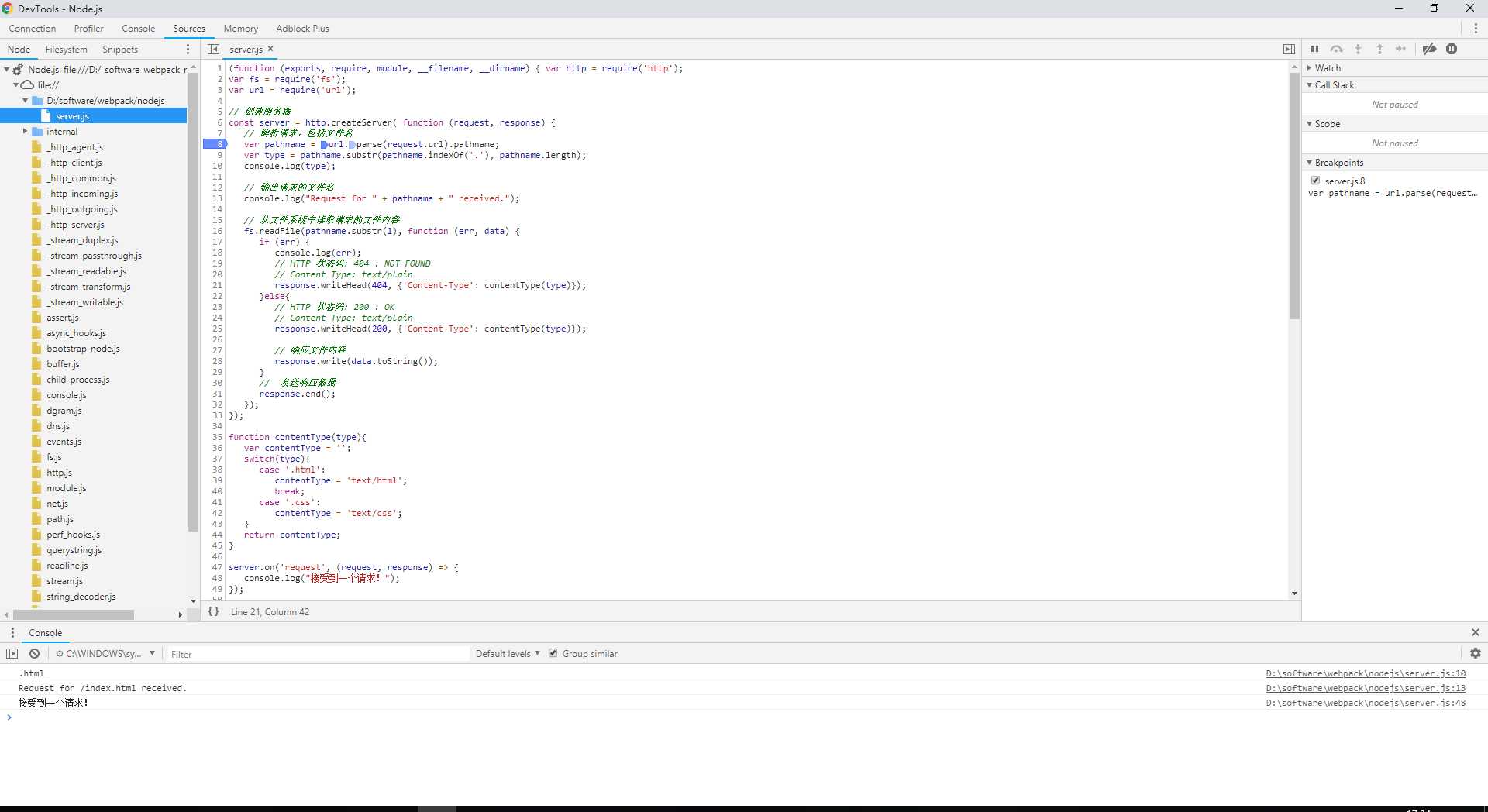Image resolution: width=1488 pixels, height=812 pixels.
Task: Open _stream_duplex.js file
Action: click(x=82, y=240)
